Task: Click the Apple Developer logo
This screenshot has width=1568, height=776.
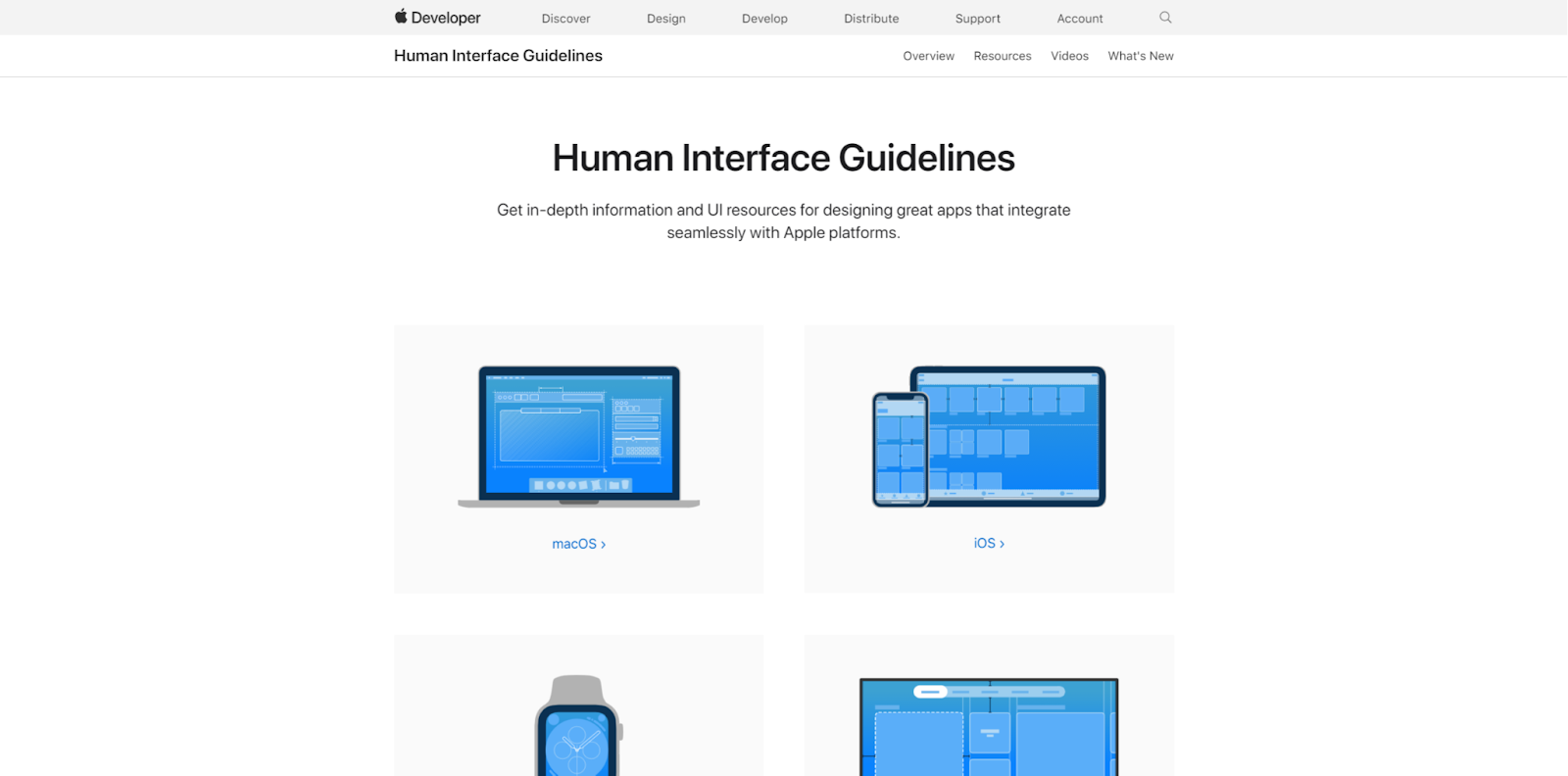Action: pyautogui.click(x=437, y=18)
